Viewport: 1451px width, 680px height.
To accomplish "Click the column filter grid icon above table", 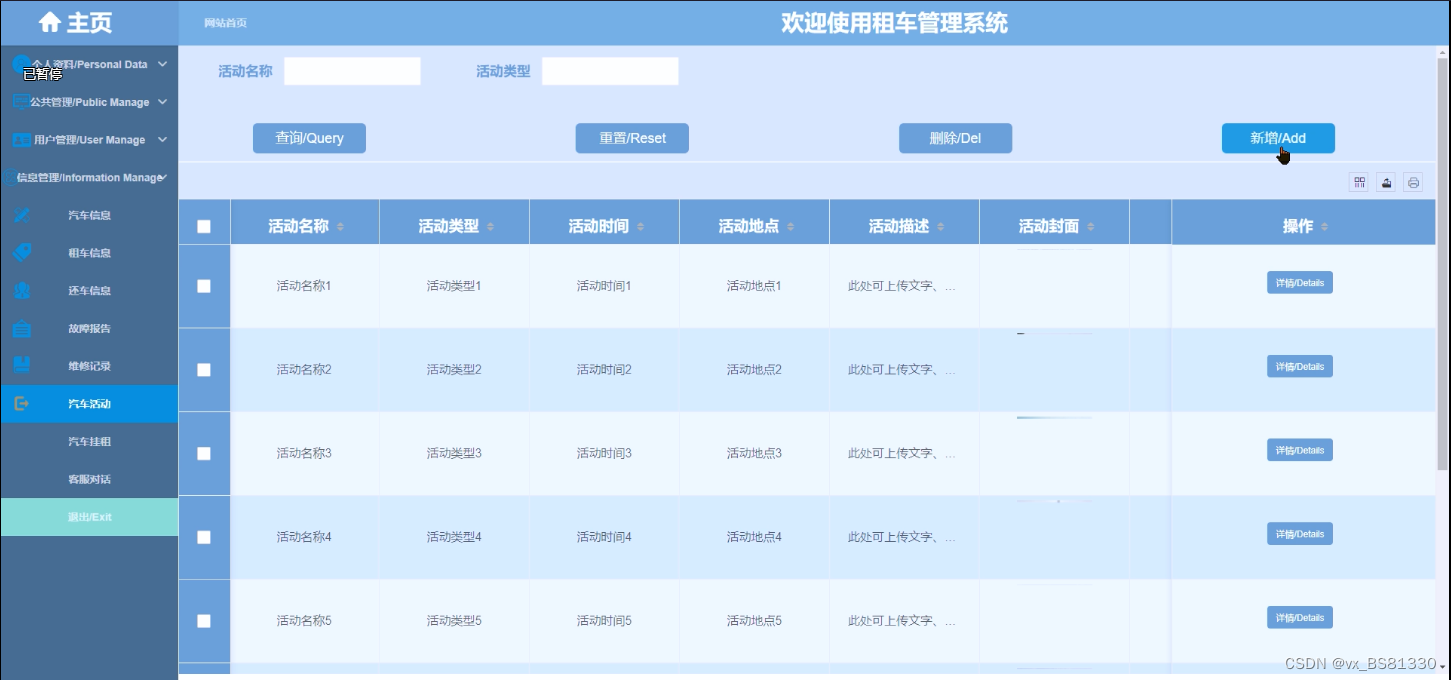I will pyautogui.click(x=1359, y=182).
